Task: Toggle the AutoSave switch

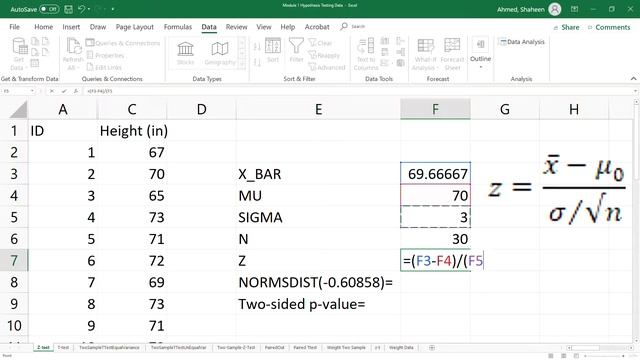Action: (49, 9)
